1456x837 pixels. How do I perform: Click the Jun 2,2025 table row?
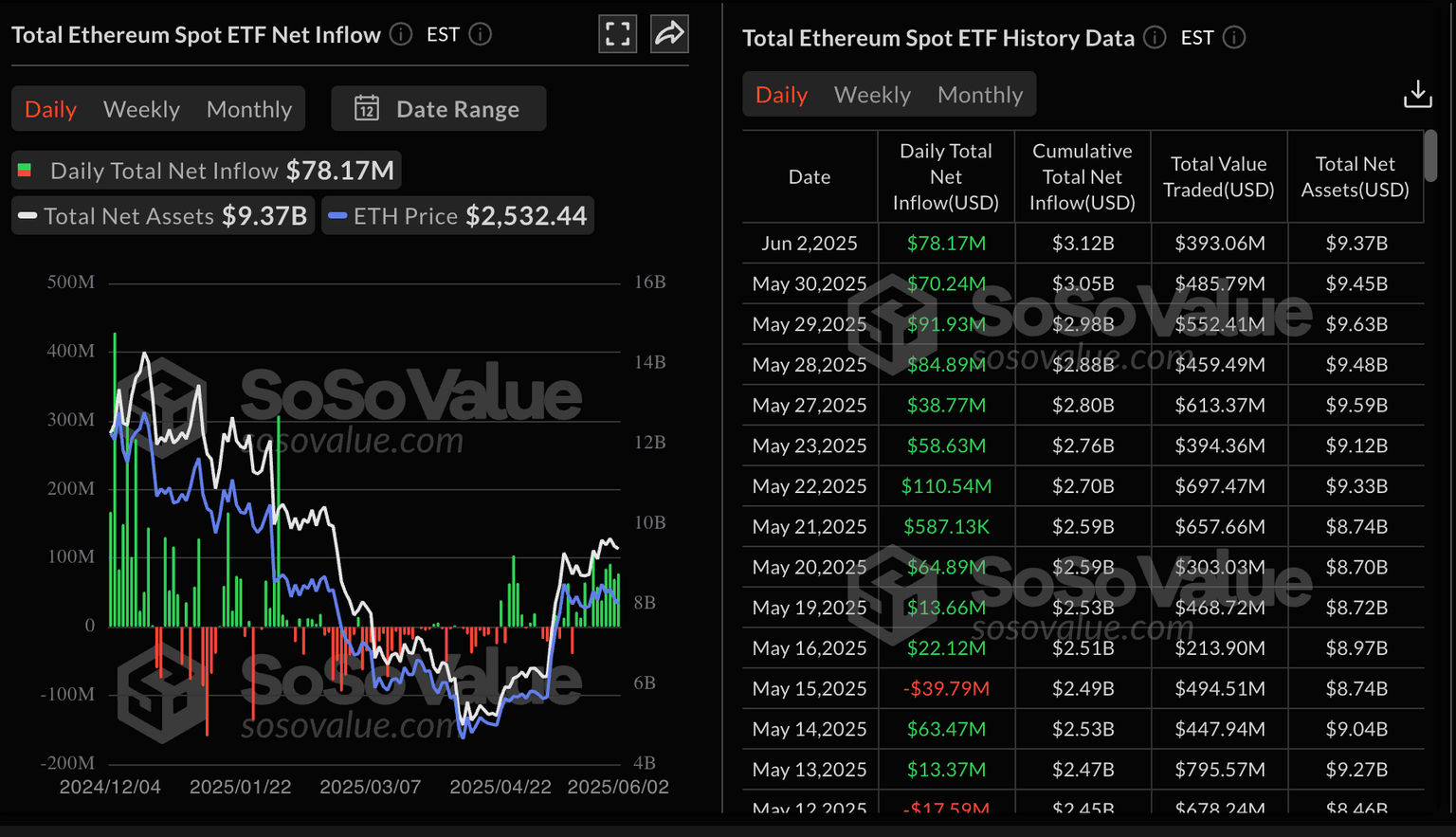pyautogui.click(x=1083, y=244)
